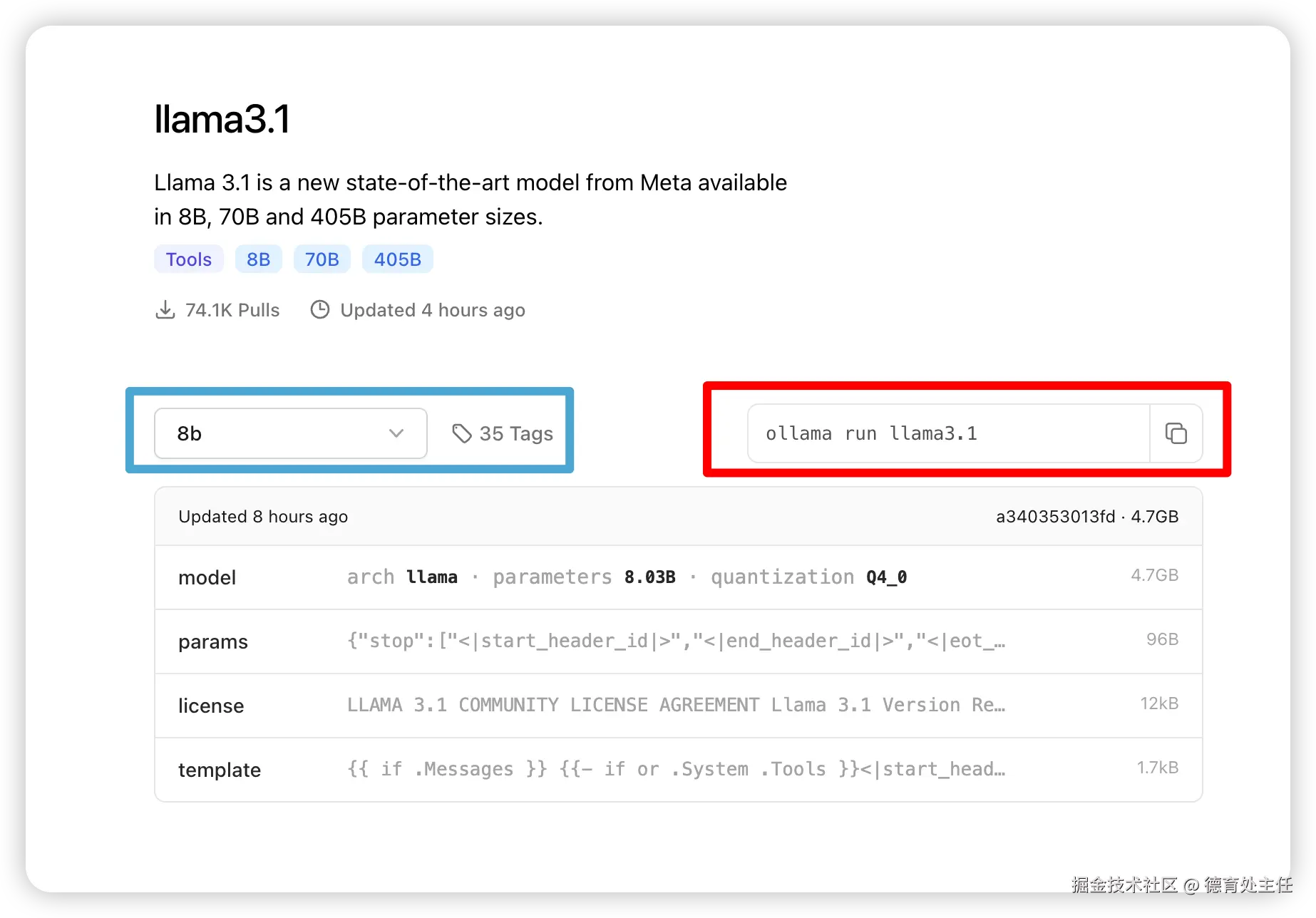Viewport: 1316px width, 918px height.
Task: Click the copy command icon
Action: point(1176,433)
